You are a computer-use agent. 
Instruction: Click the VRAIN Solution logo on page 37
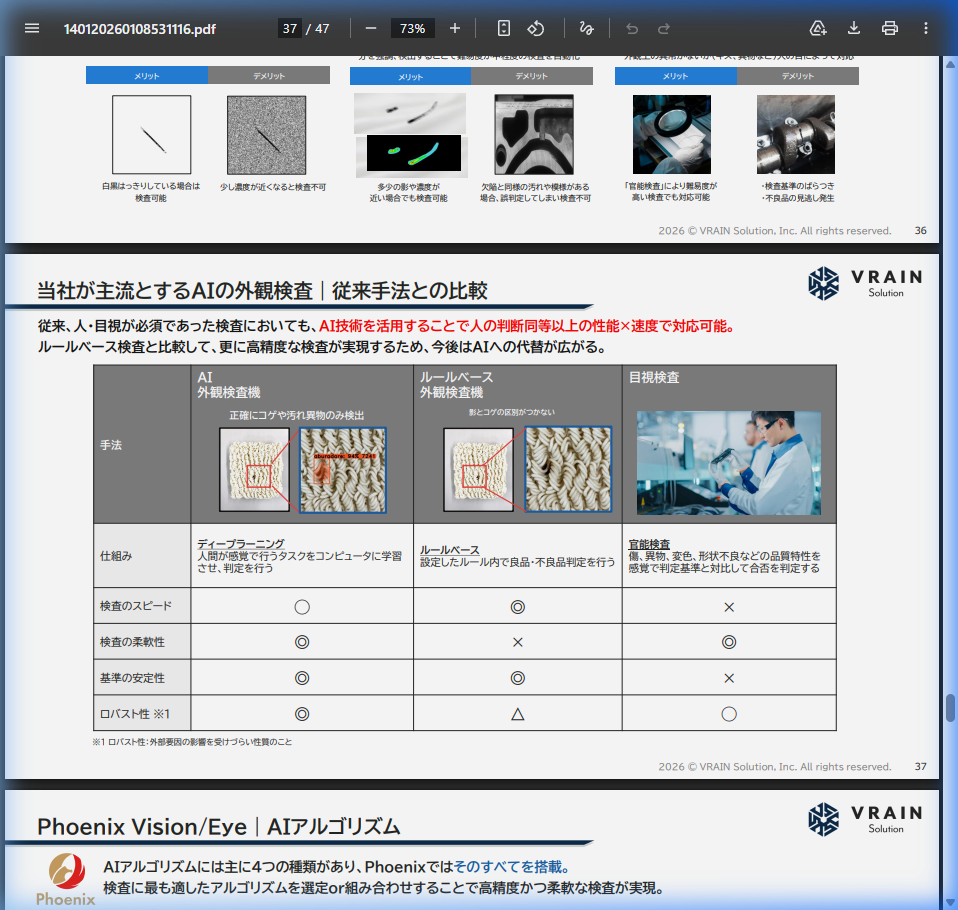pos(865,283)
